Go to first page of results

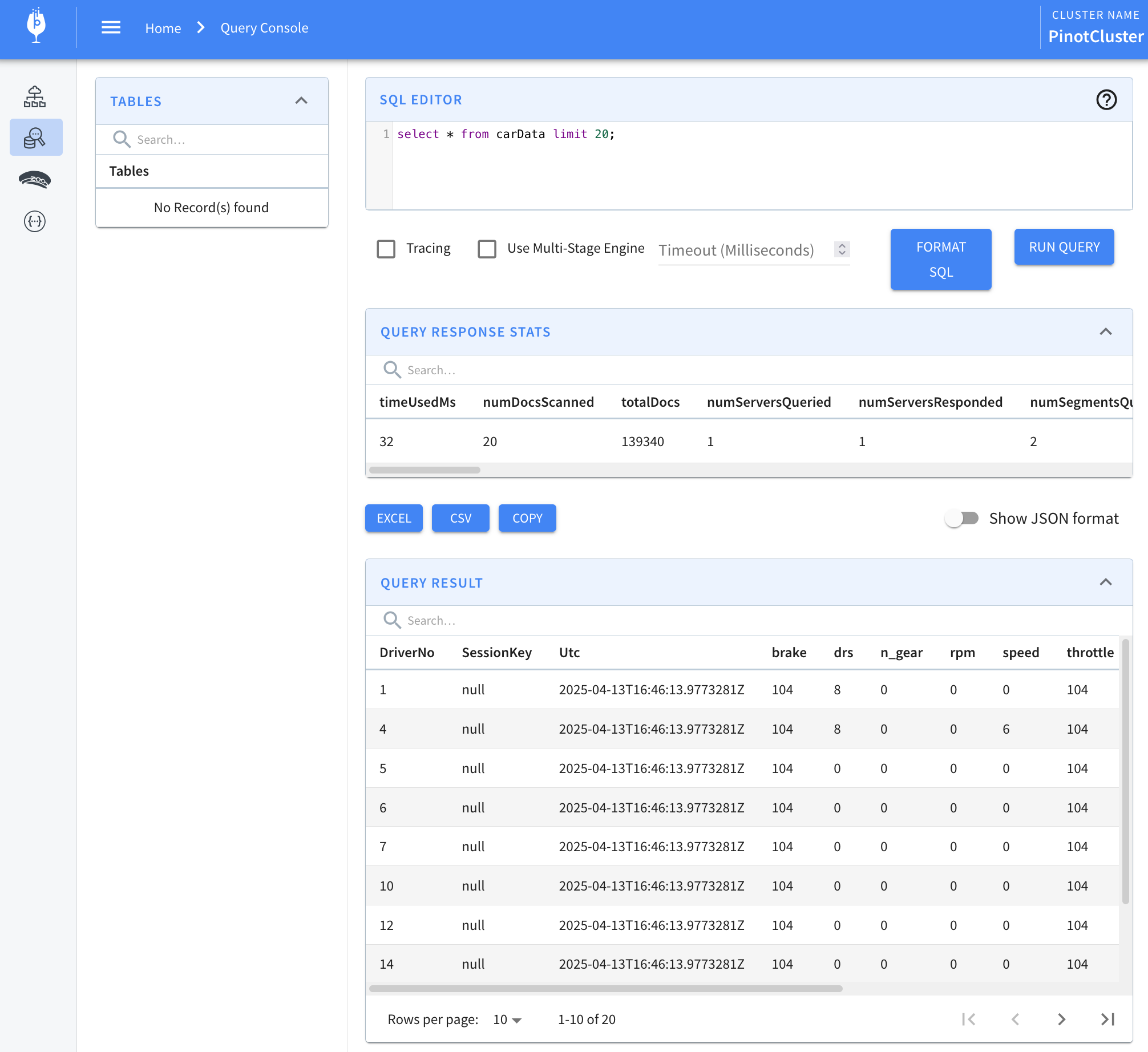[x=968, y=1019]
